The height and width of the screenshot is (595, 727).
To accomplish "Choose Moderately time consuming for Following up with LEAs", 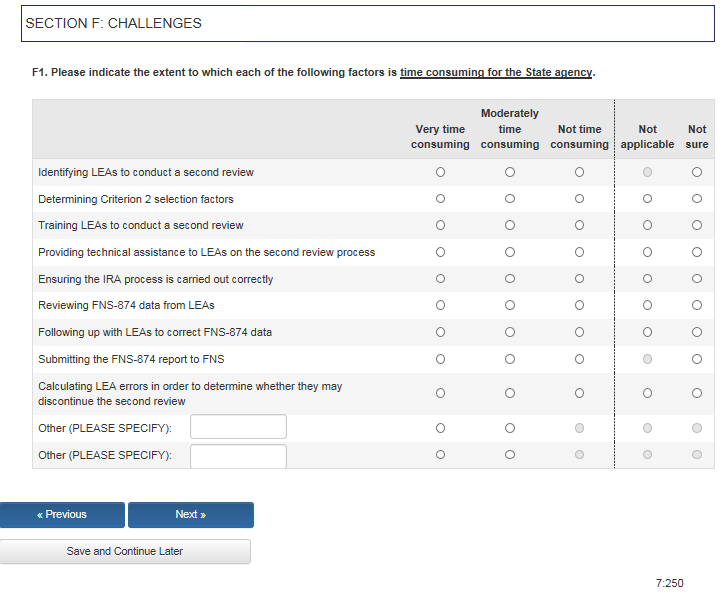I will (x=510, y=332).
